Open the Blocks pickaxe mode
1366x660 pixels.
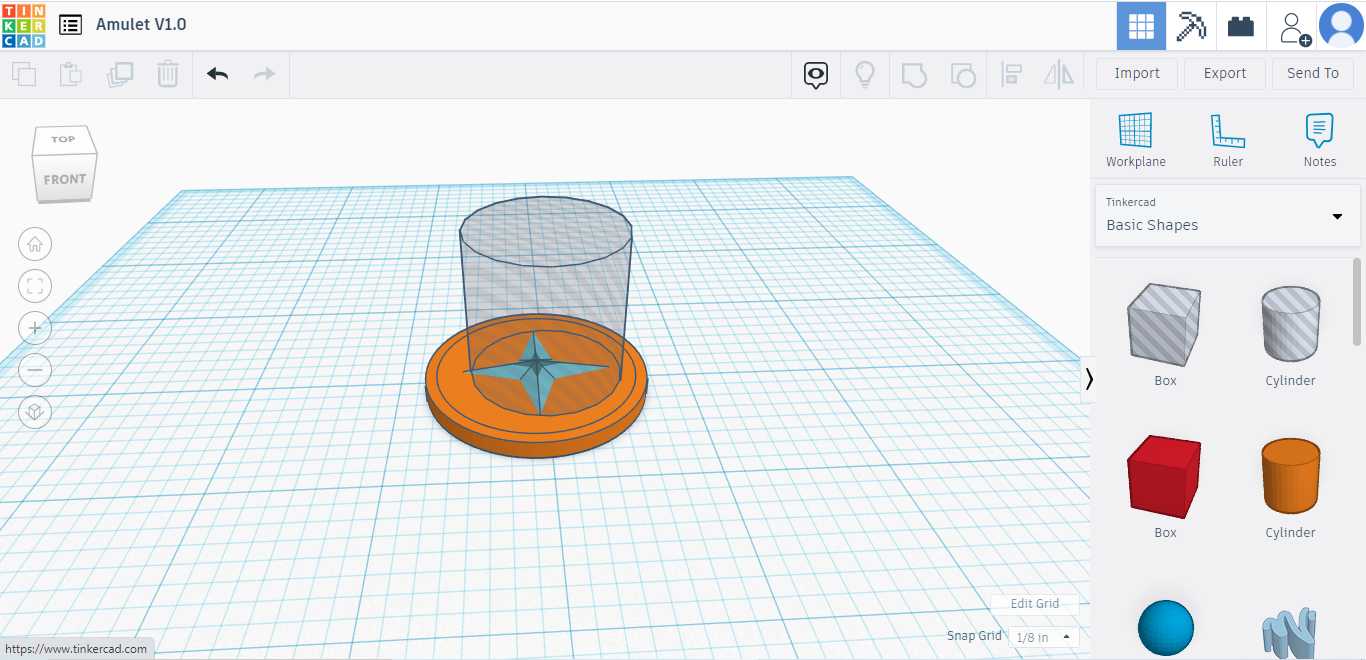[1191, 26]
